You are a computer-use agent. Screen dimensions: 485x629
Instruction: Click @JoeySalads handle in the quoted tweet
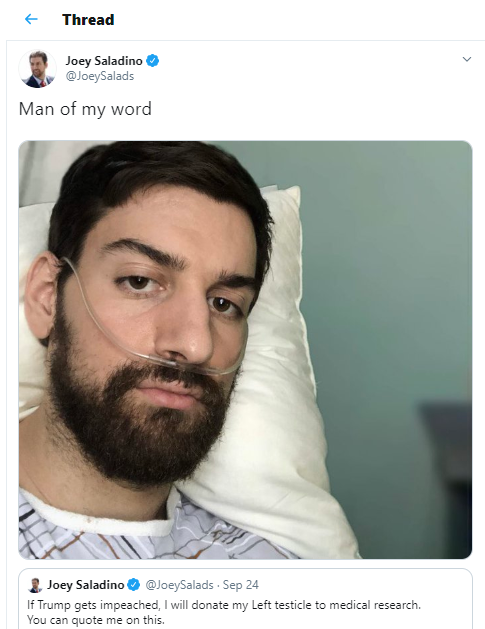pos(179,585)
